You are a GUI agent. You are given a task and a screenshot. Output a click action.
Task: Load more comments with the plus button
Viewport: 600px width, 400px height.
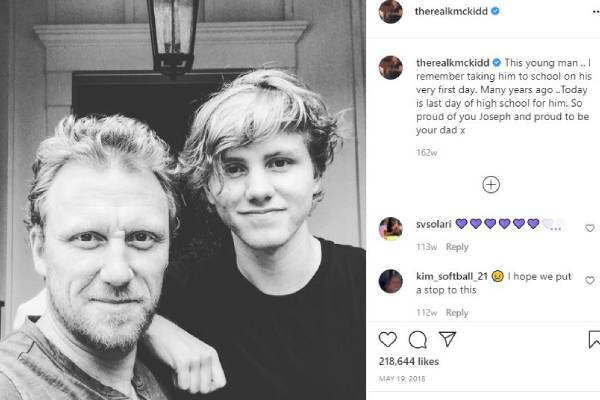point(491,184)
